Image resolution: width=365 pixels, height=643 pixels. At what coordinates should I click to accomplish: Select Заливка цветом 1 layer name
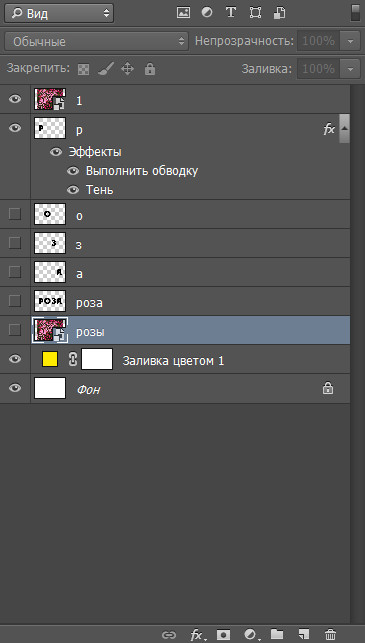point(173,361)
